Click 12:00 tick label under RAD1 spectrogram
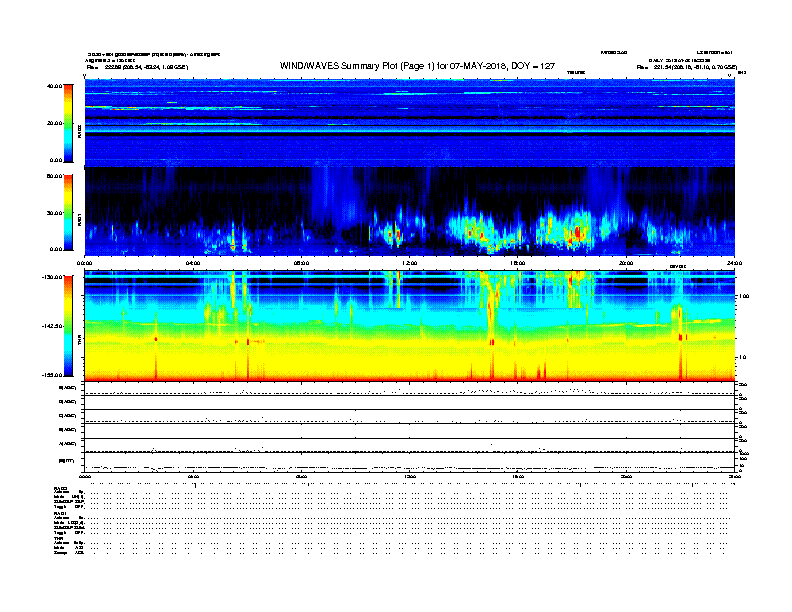Viewport: 792px width, 612px height. pyautogui.click(x=410, y=263)
